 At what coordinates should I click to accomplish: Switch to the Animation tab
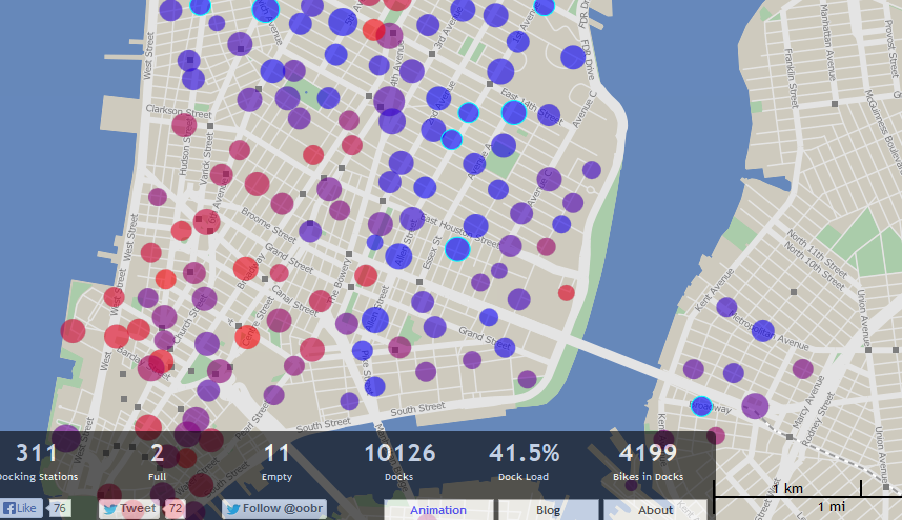point(438,509)
